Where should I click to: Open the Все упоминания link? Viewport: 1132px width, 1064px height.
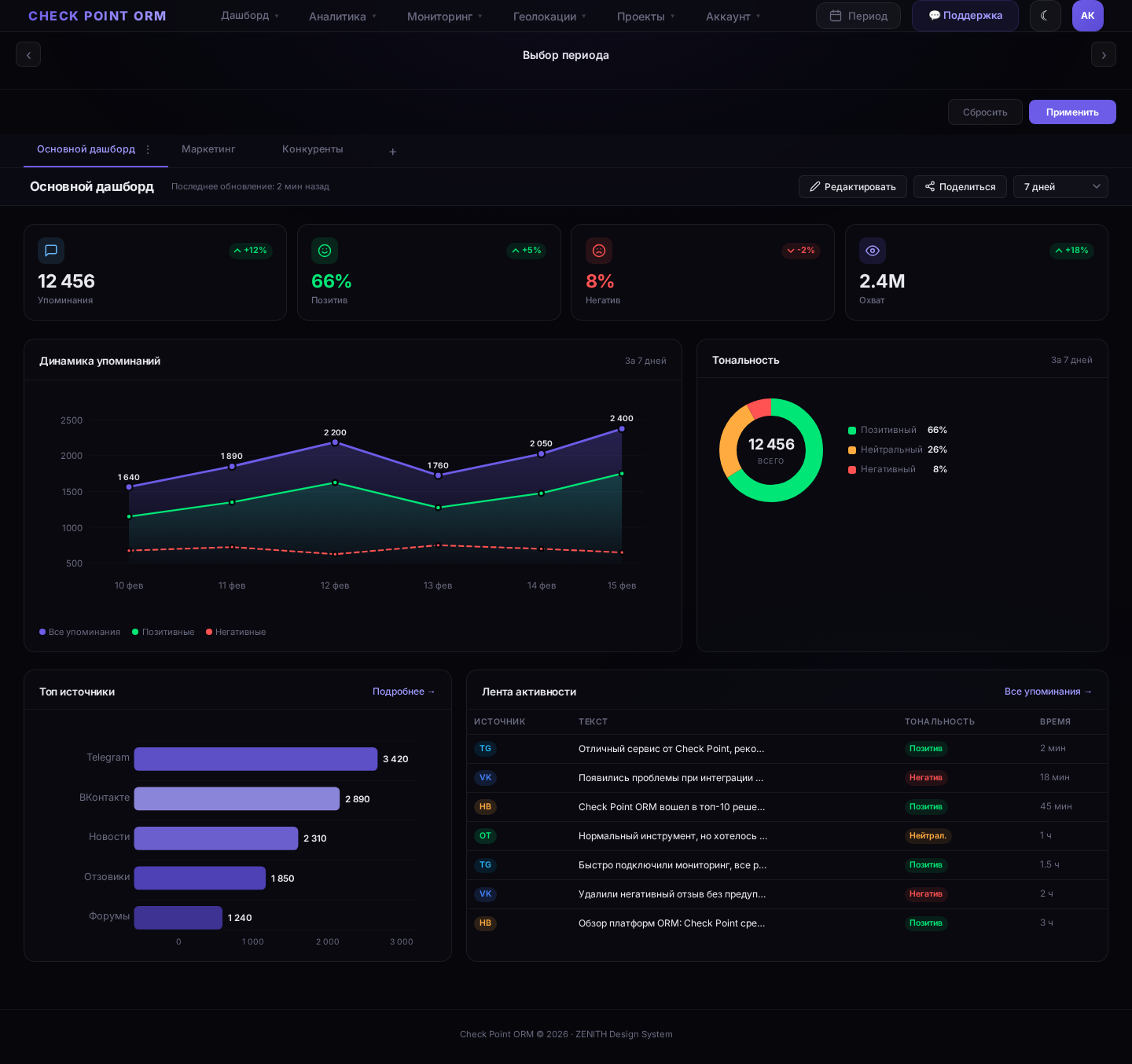tap(1048, 692)
